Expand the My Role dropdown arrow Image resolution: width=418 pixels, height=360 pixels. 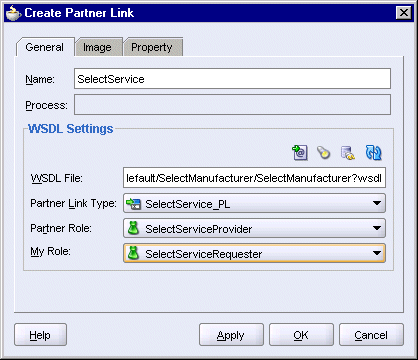pyautogui.click(x=377, y=253)
